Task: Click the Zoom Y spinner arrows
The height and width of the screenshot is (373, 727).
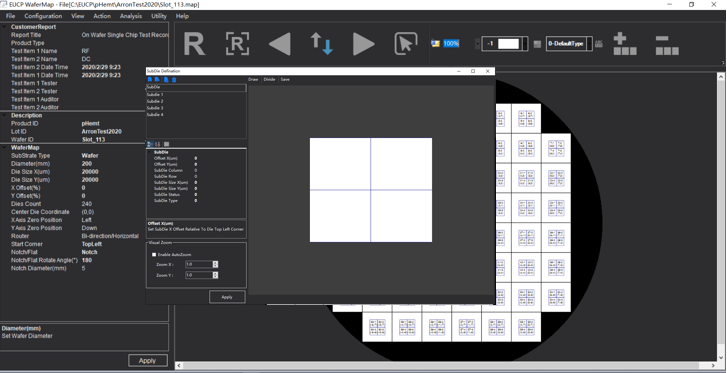Action: pos(215,275)
